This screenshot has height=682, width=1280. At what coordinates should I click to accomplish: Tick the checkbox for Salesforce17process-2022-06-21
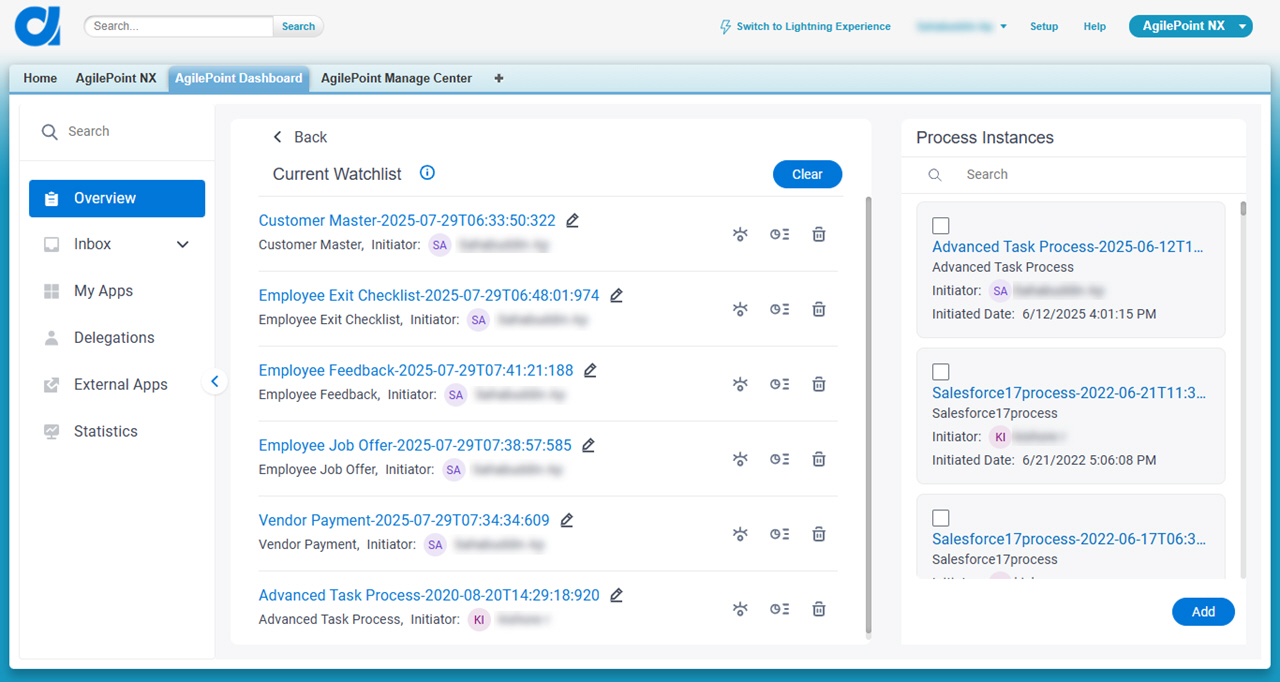coord(941,372)
